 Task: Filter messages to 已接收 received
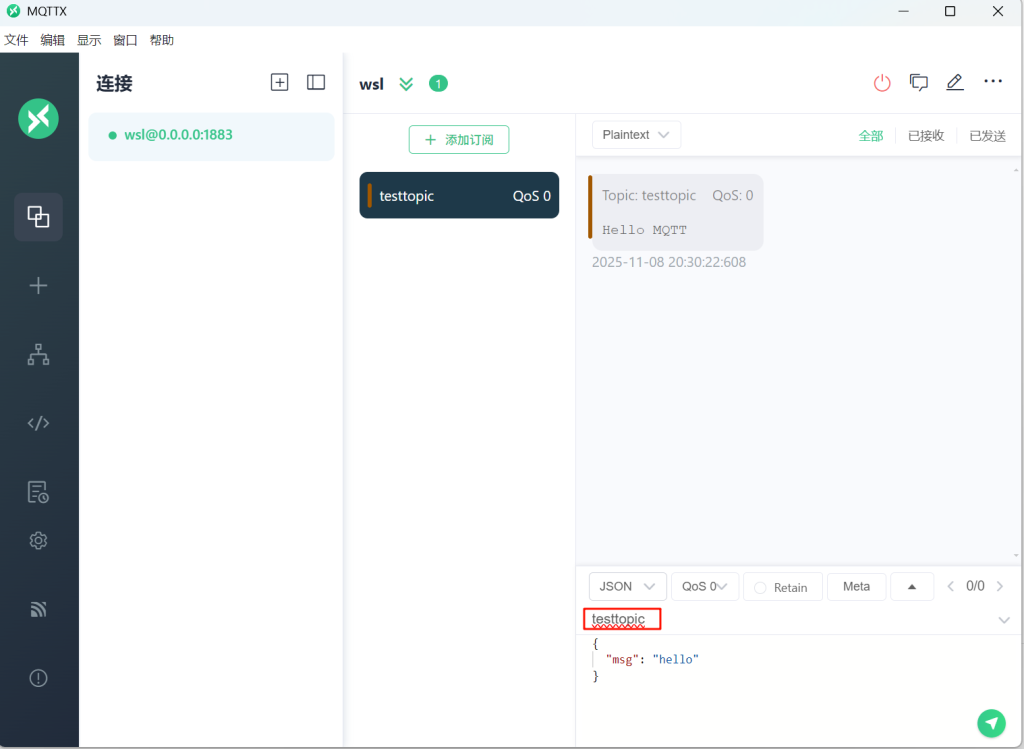click(x=925, y=136)
